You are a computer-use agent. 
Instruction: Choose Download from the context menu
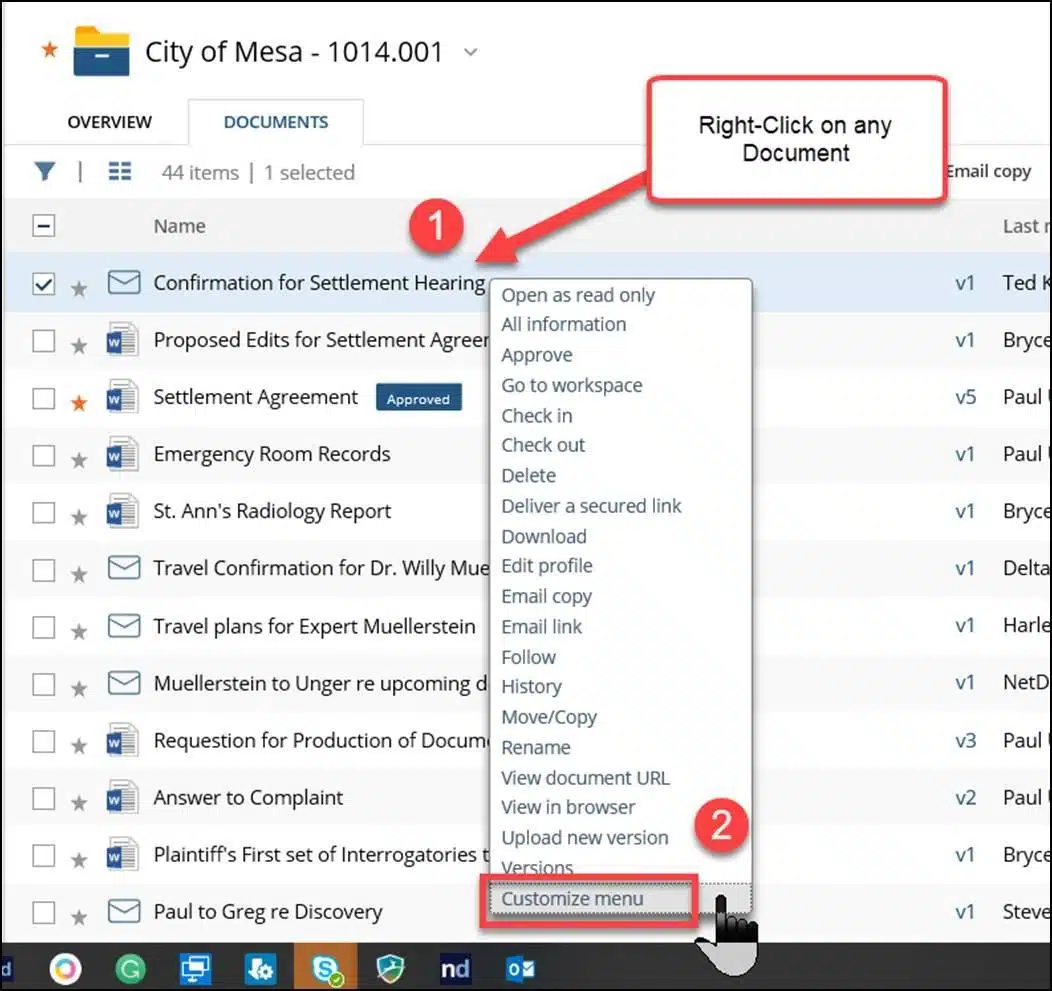click(543, 536)
